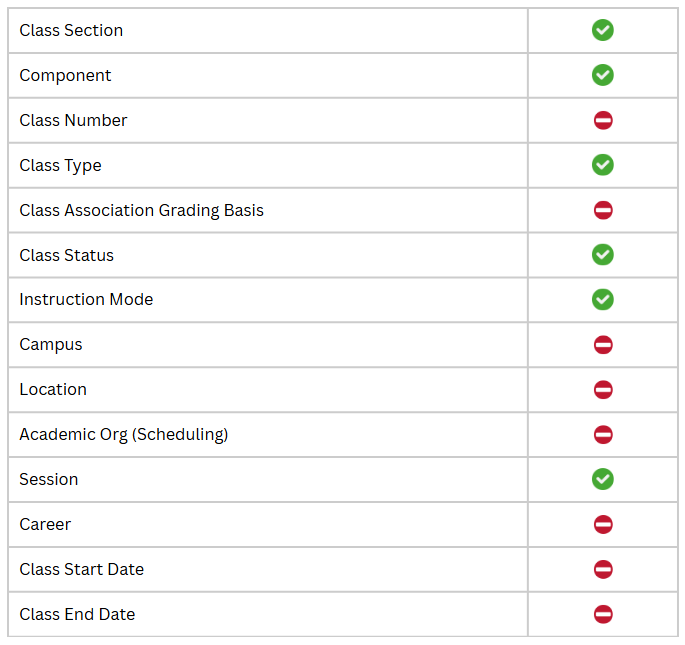Select the Class Section row label
685x645 pixels.
(x=71, y=31)
